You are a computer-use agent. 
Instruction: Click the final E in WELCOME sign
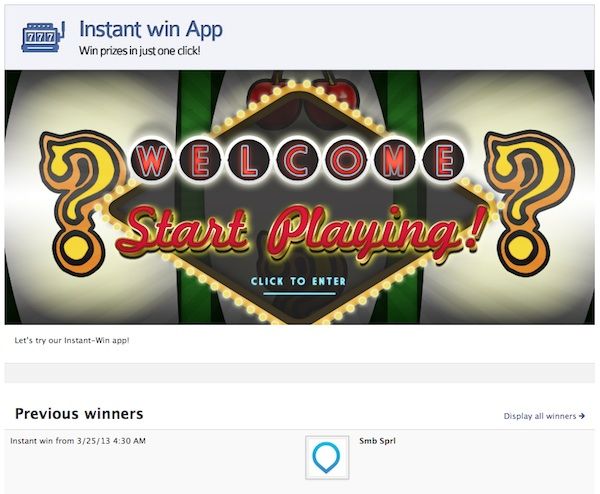click(x=443, y=159)
